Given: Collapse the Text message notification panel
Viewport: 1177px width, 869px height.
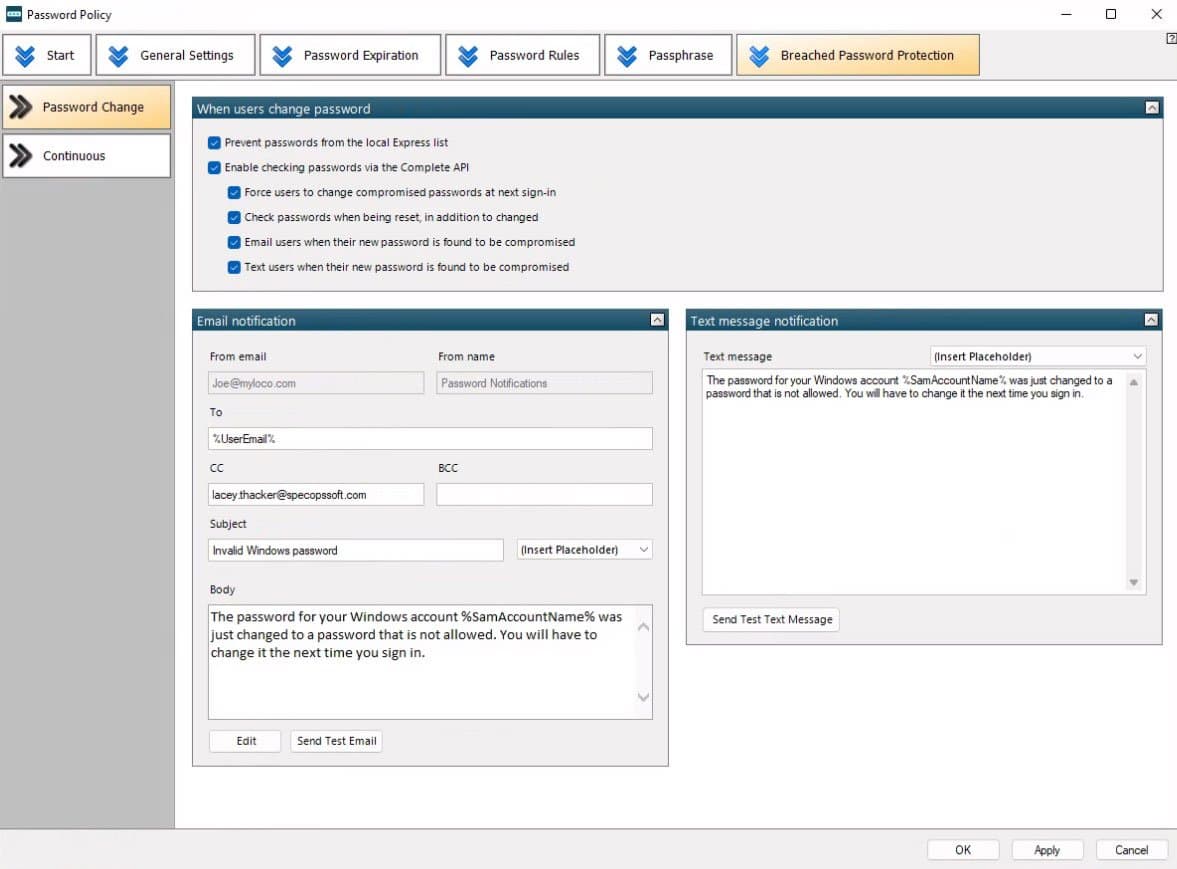Looking at the screenshot, I should 1151,321.
